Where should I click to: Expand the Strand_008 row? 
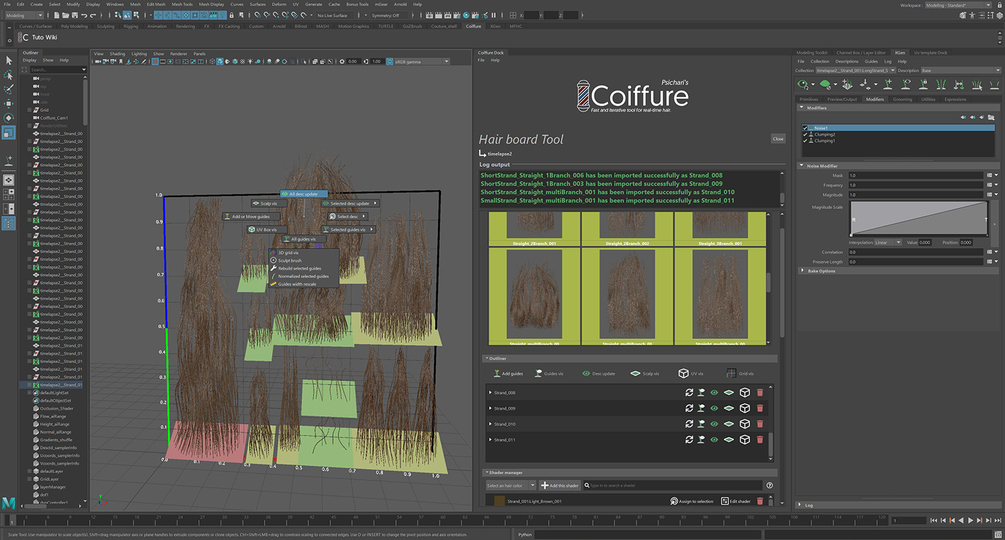click(490, 392)
